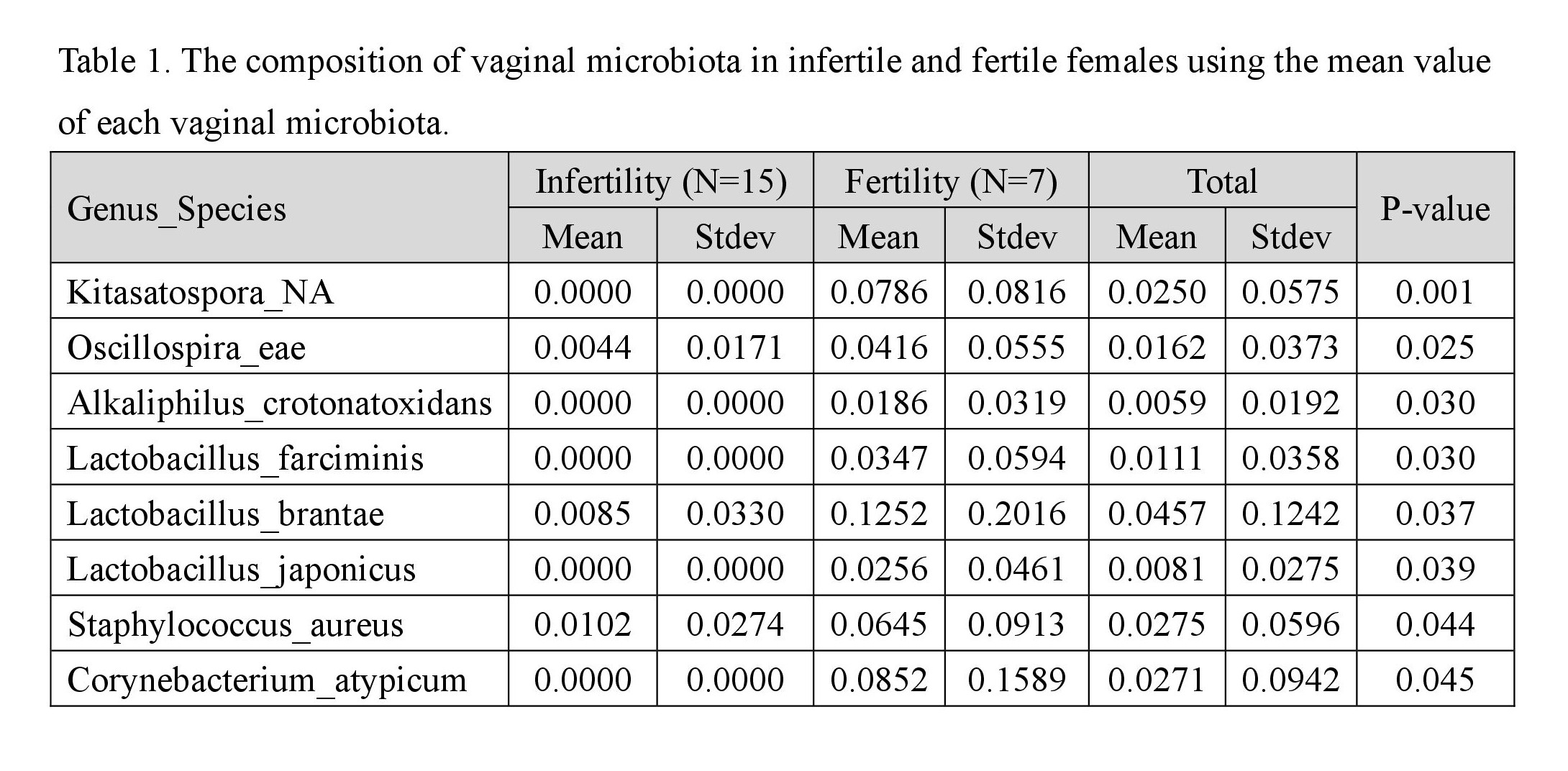Click the P-value cell showing 0.001
This screenshot has height=771, width=1568.
(1435, 292)
